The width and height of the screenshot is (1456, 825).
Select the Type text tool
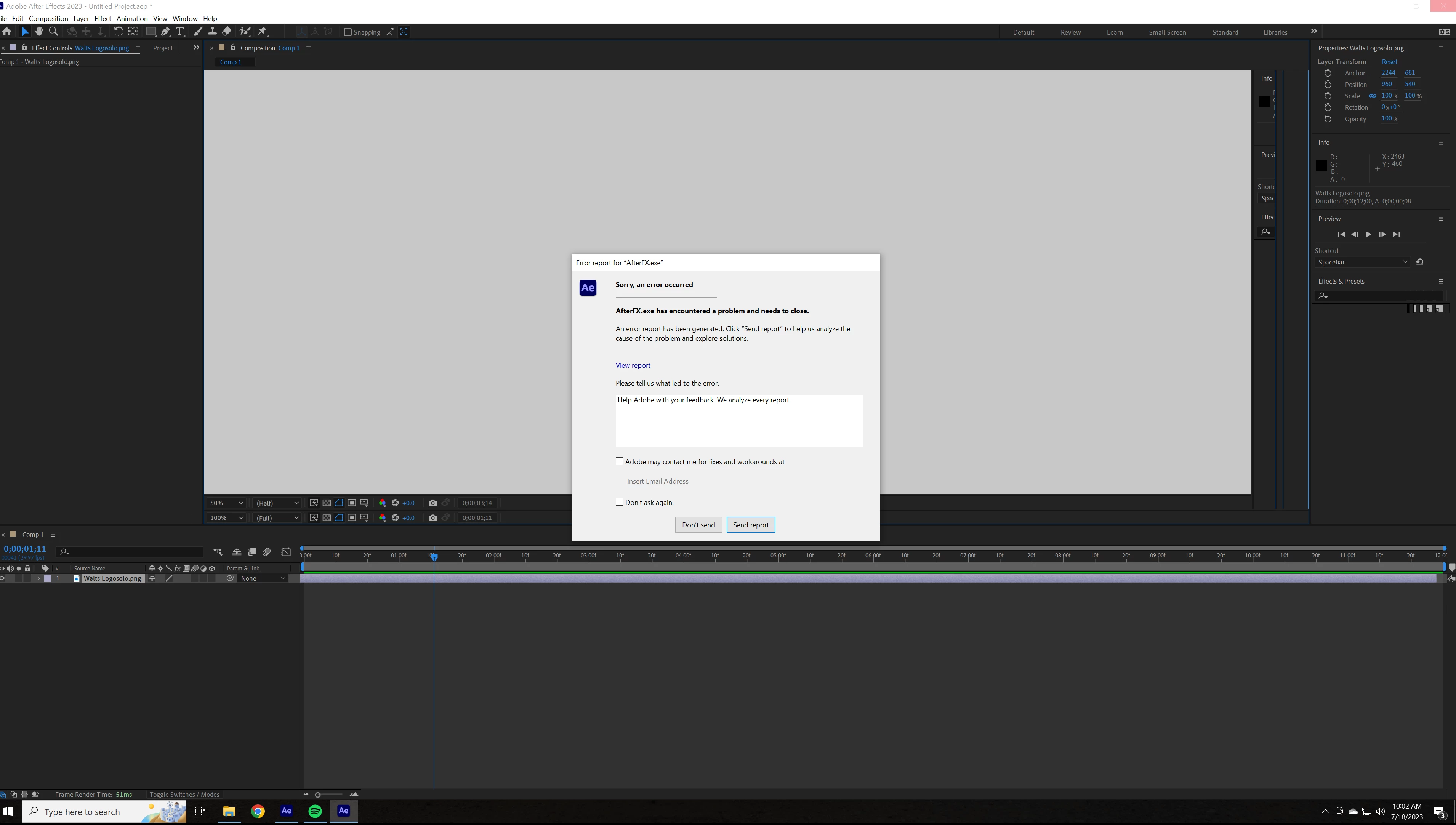(179, 32)
